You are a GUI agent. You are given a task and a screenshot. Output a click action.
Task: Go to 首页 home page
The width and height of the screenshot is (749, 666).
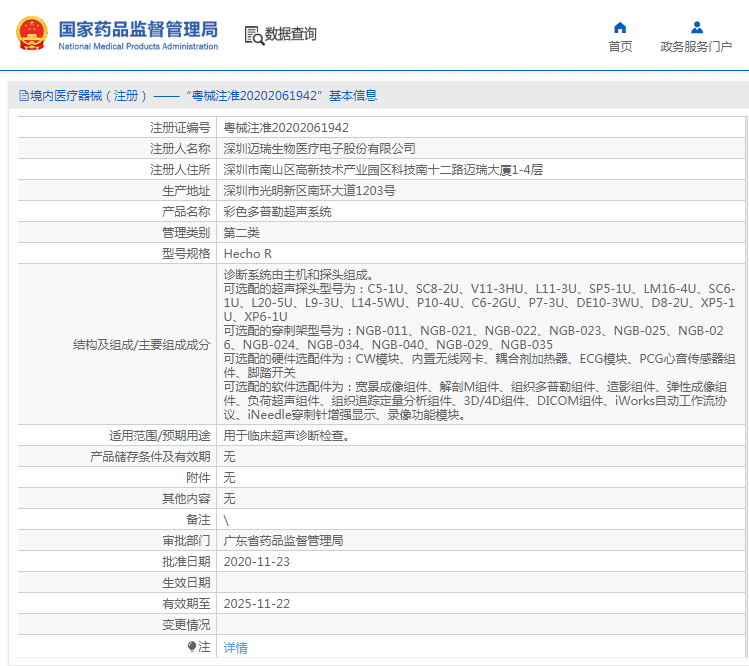tap(620, 46)
